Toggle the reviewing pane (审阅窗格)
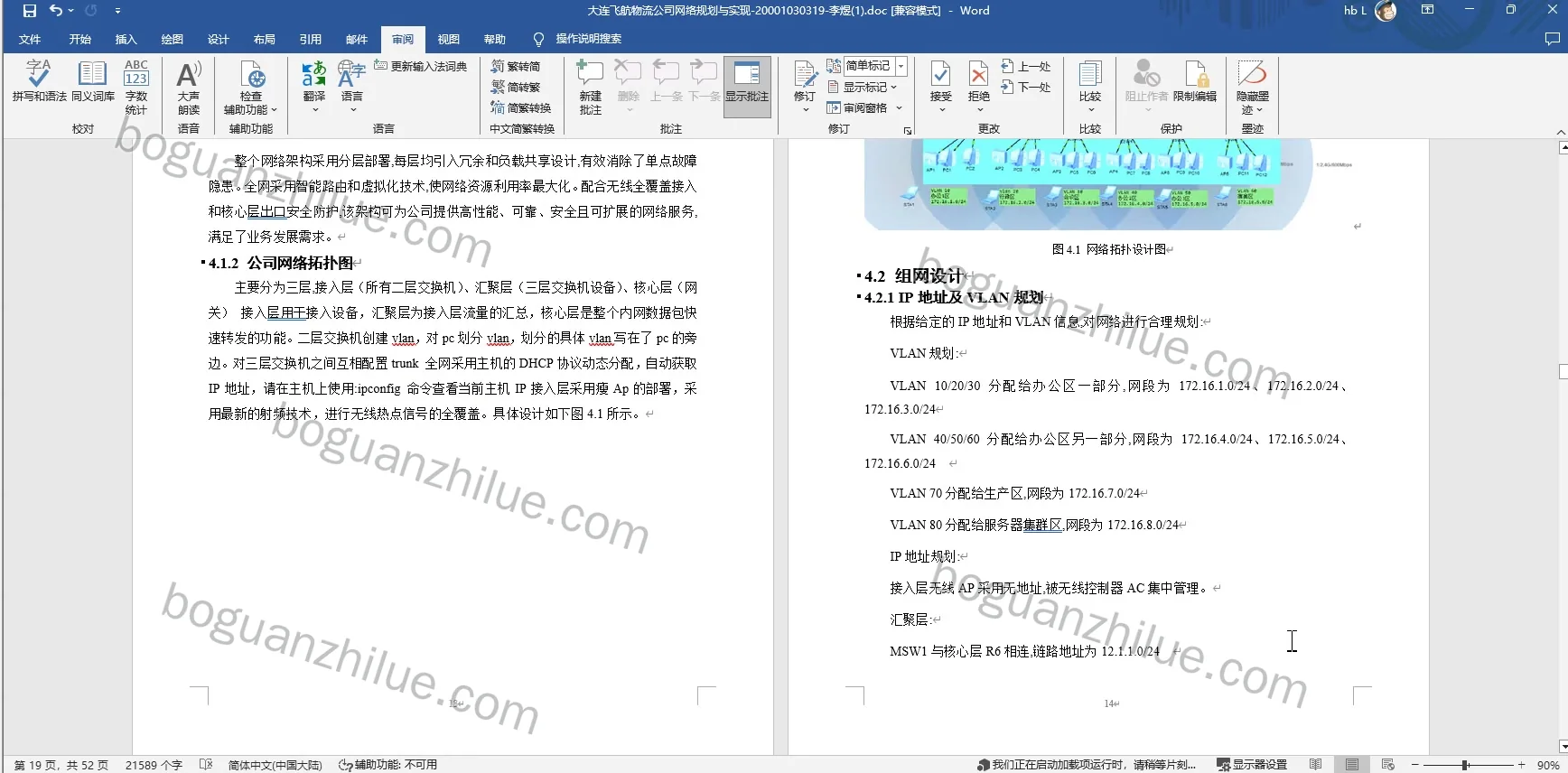1568x773 pixels. tap(858, 107)
